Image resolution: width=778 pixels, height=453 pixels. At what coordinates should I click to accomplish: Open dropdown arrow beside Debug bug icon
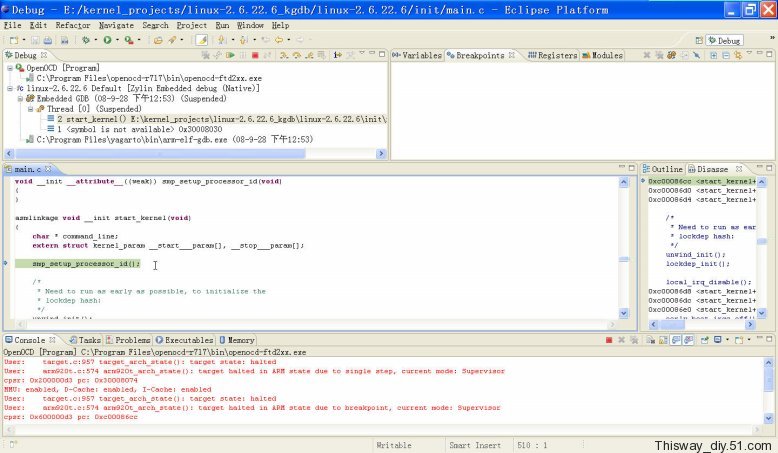(96, 40)
